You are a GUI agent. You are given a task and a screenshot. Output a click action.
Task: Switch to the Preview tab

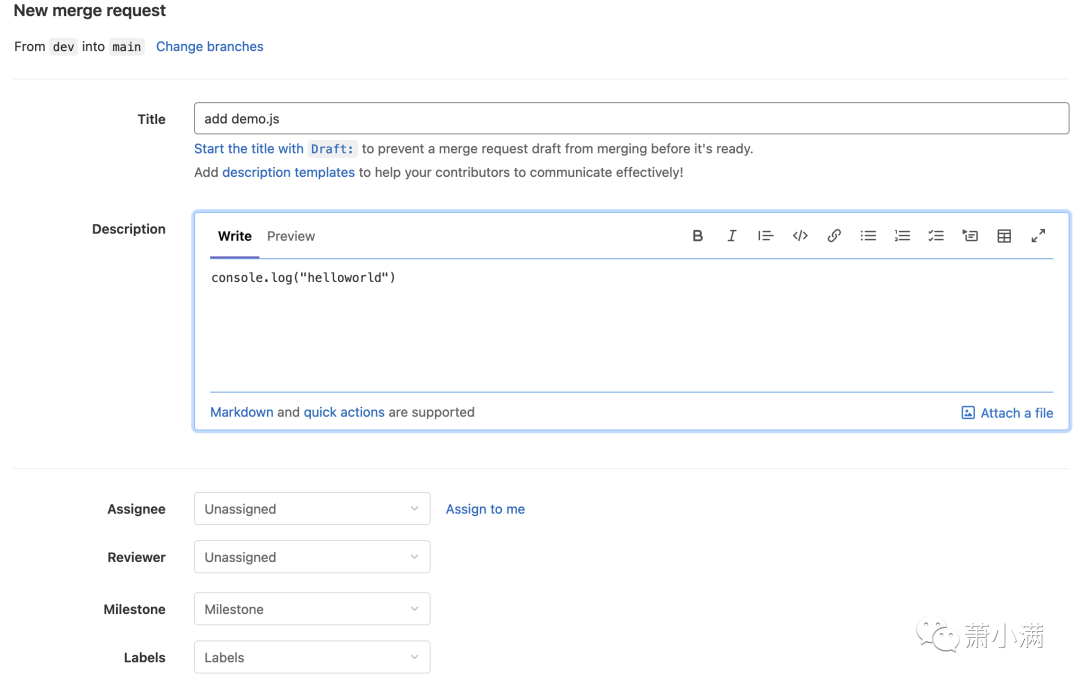coord(291,236)
